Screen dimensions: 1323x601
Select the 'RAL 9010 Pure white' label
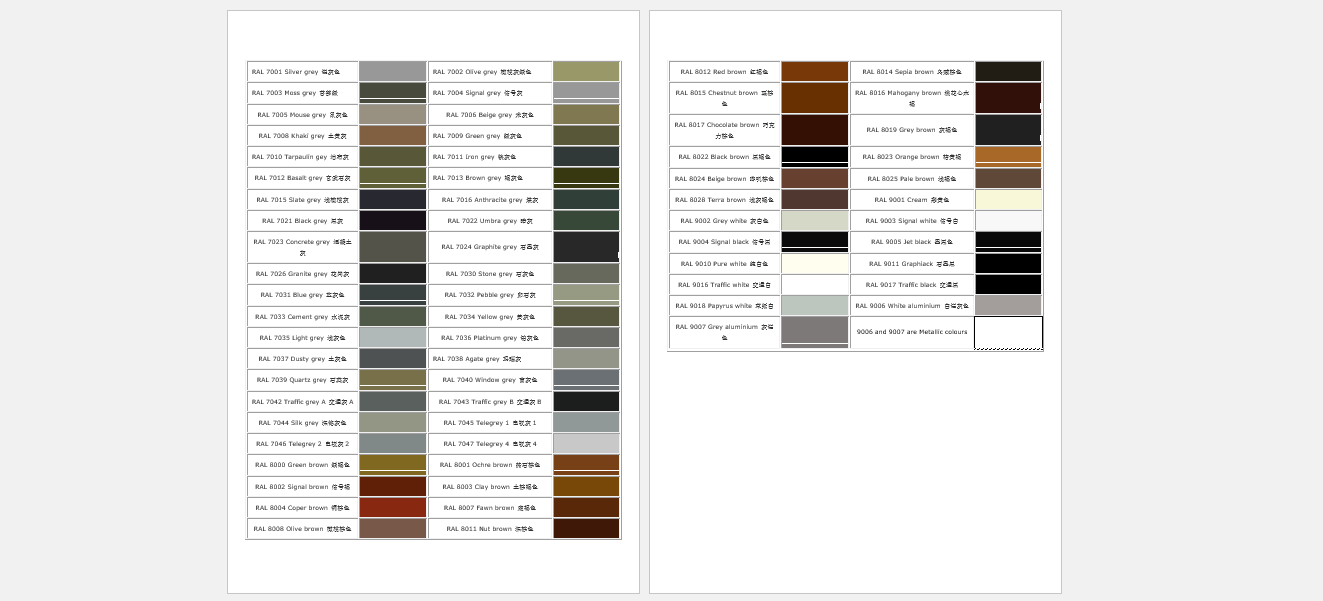724,264
